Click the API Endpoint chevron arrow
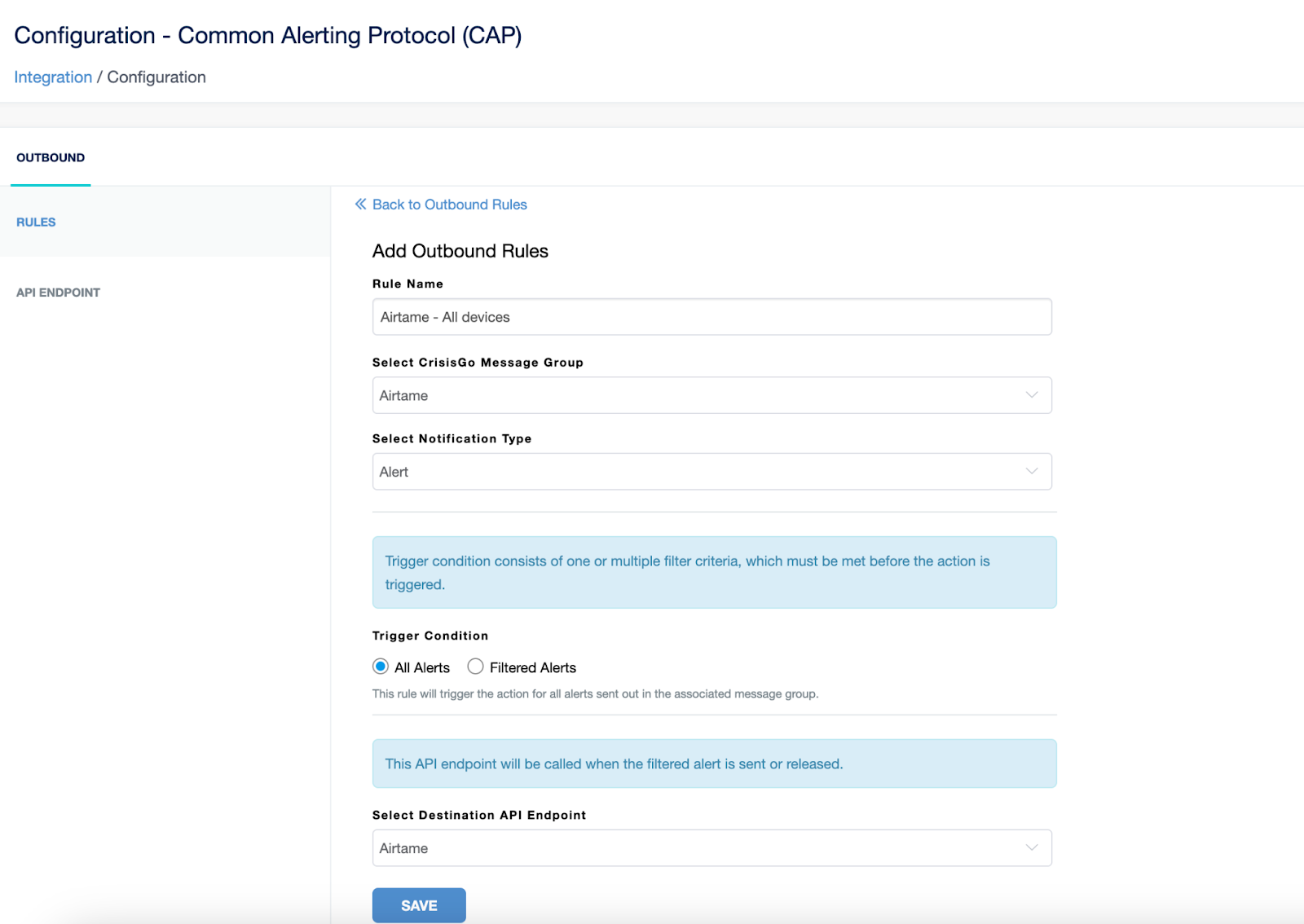Screen dimensions: 1304x924 [x=1032, y=848]
